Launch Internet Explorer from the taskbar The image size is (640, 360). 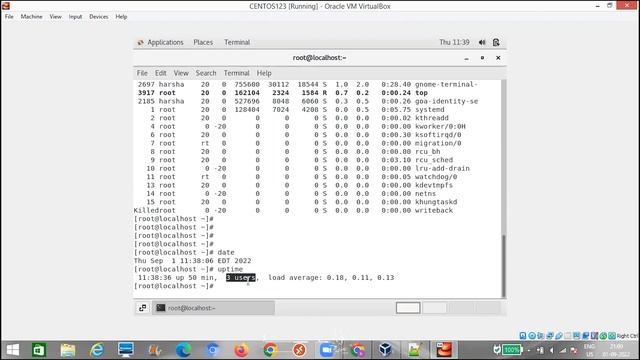point(97,350)
